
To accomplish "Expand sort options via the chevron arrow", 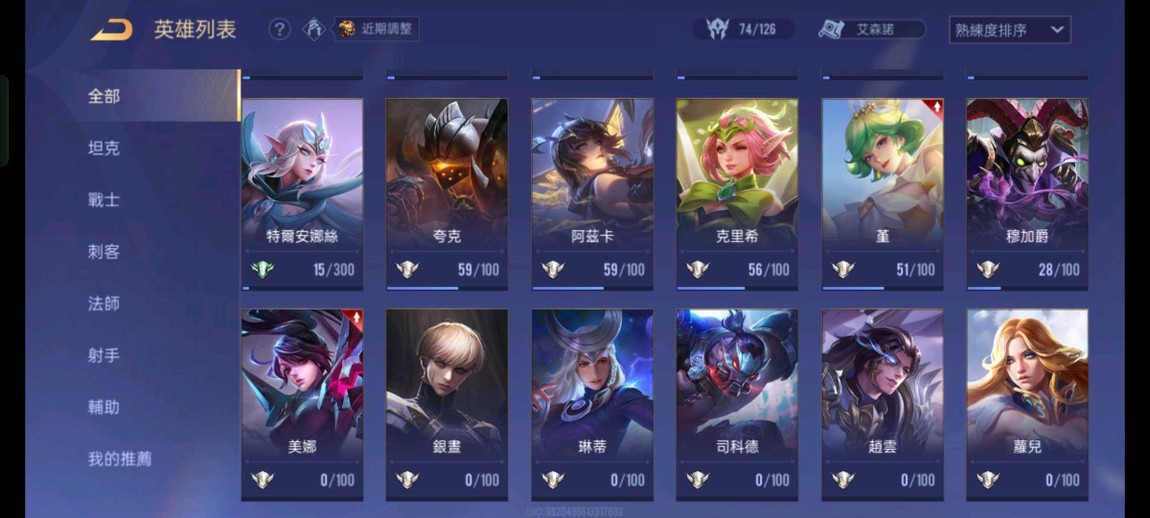I will pos(1057,30).
